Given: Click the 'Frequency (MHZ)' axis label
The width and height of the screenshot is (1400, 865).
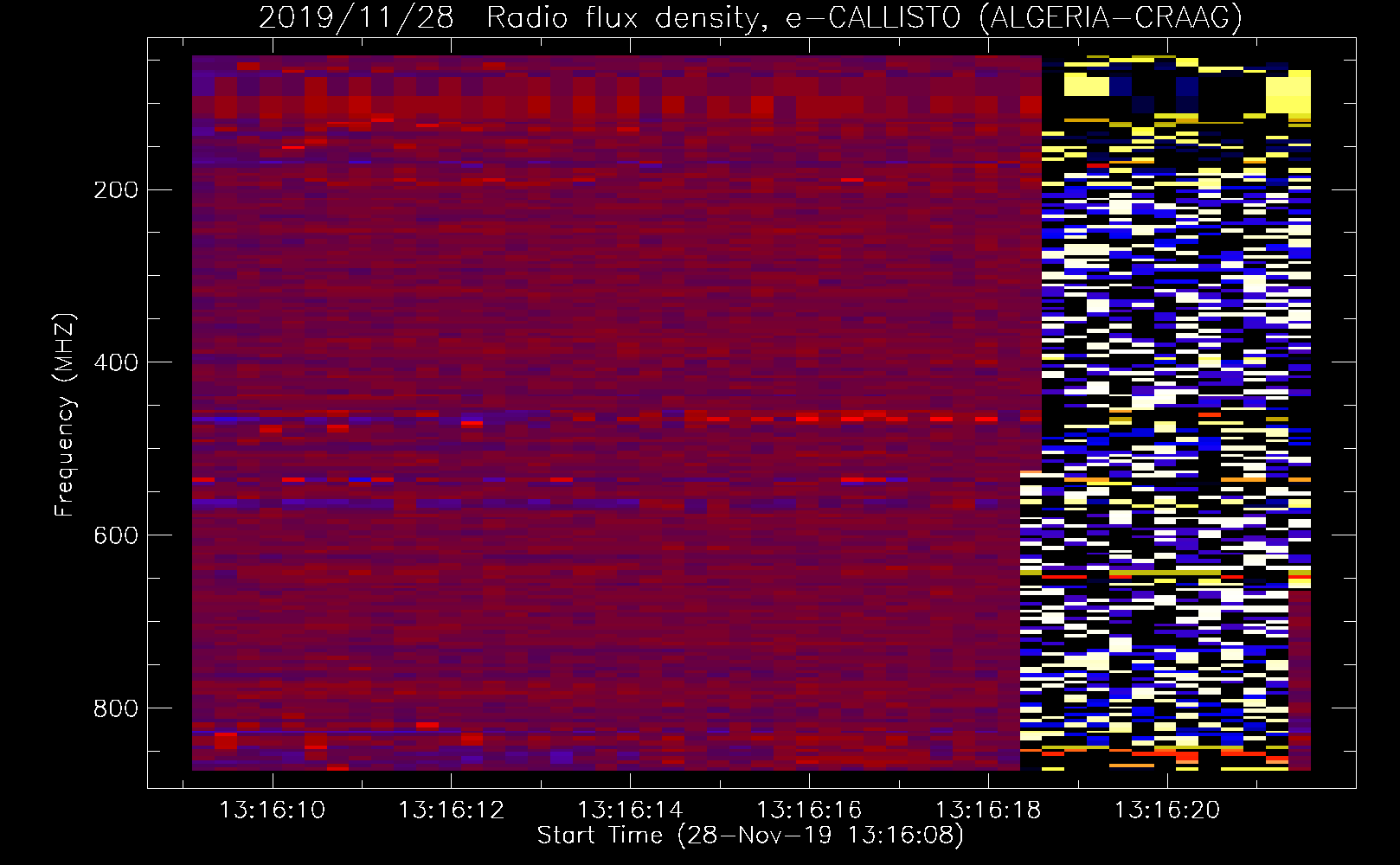Looking at the screenshot, I should coord(65,415).
